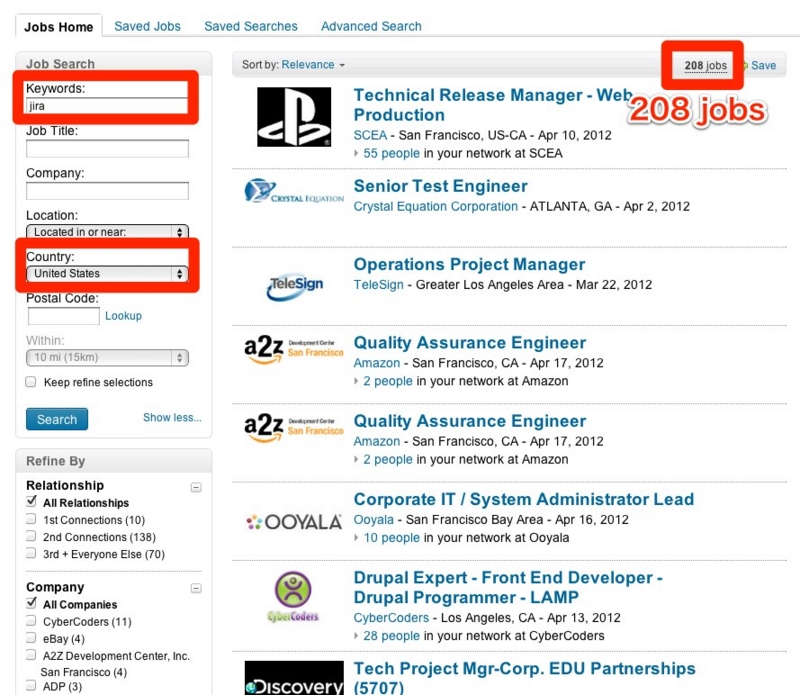The height and width of the screenshot is (695, 800).
Task: Open the Ooyala company logo
Action: tap(294, 522)
